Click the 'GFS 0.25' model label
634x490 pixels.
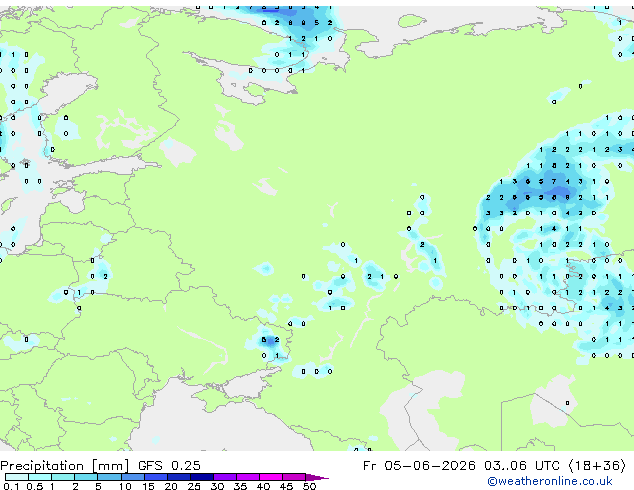(x=169, y=466)
